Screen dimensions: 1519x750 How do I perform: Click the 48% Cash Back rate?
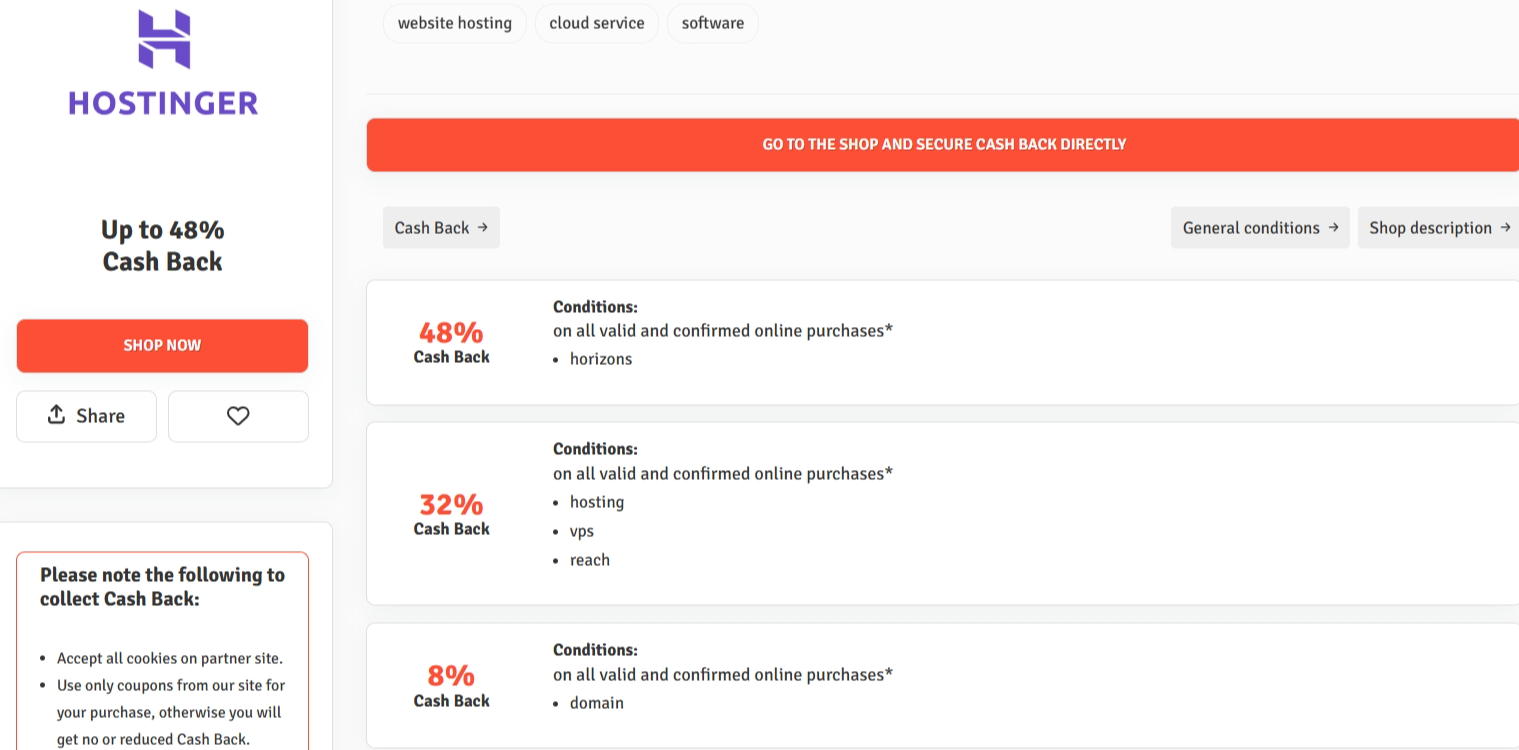click(451, 332)
